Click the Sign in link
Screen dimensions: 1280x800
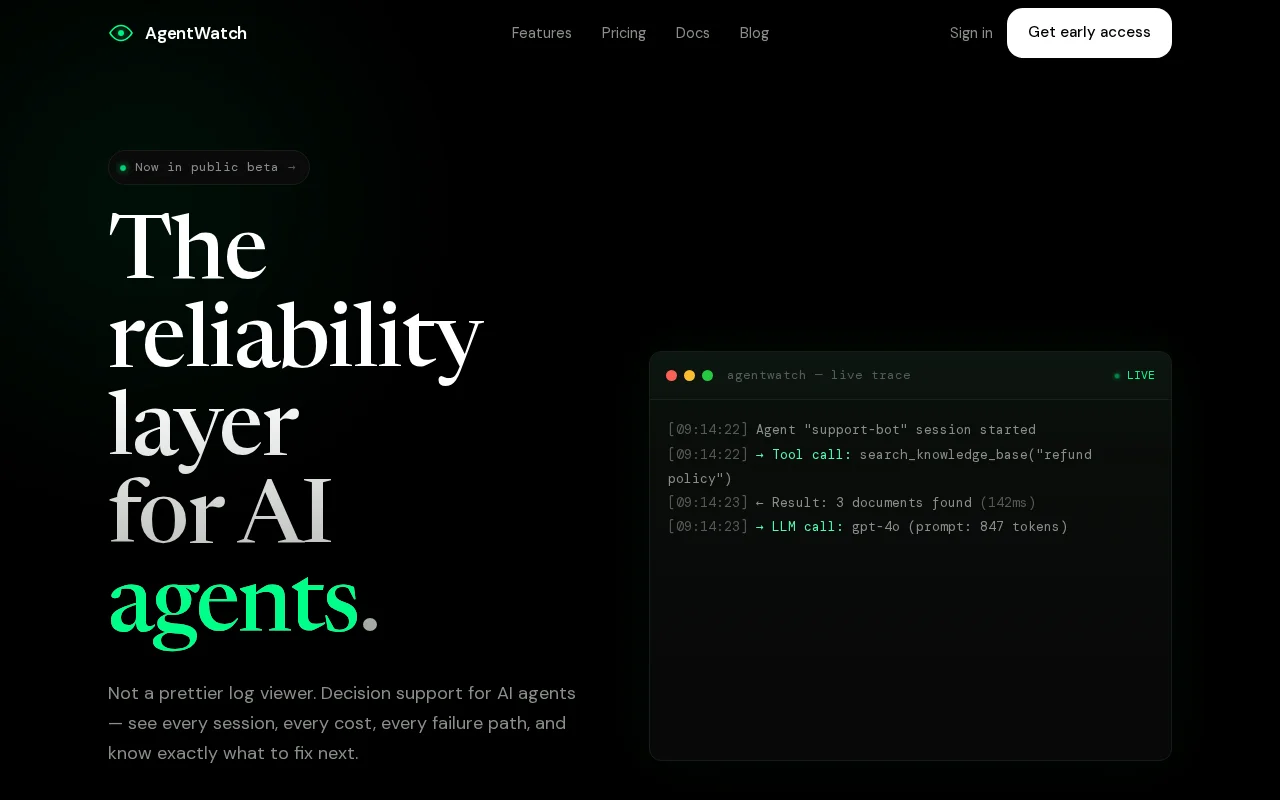(971, 33)
